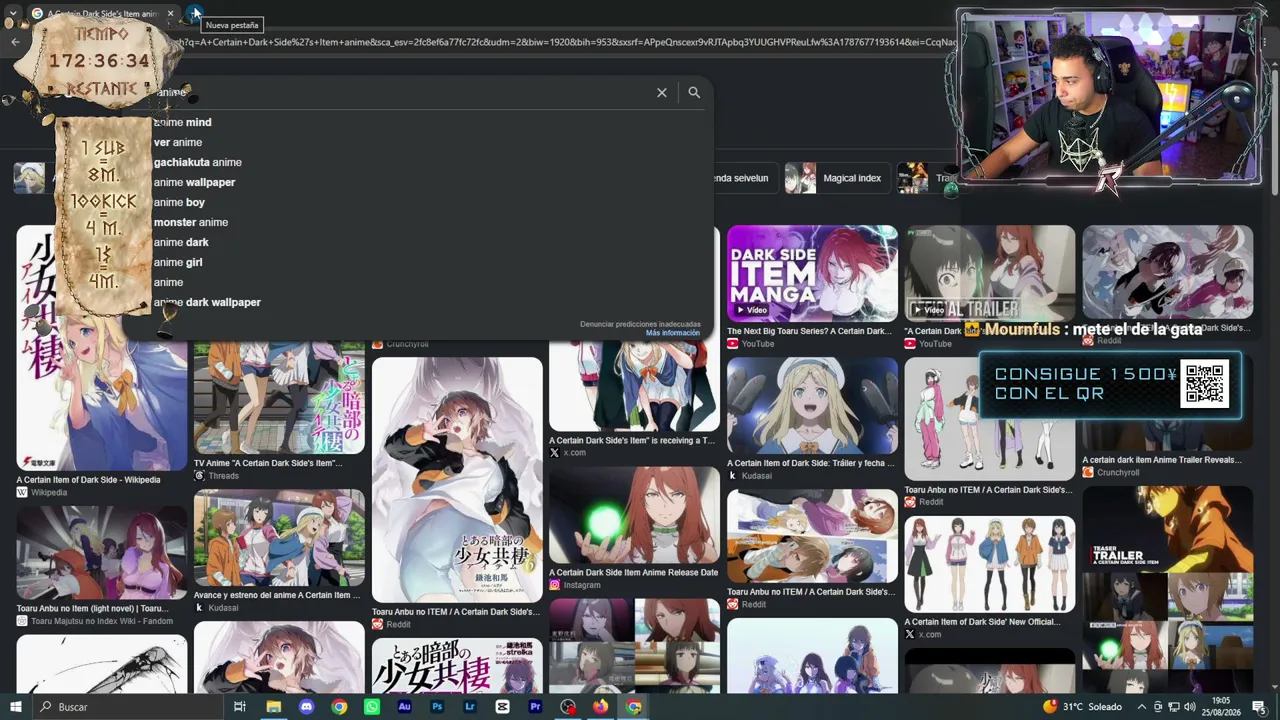1280x720 pixels.
Task: Open 'A Certain Dark Side Item Anime Release Date'
Action: click(633, 573)
